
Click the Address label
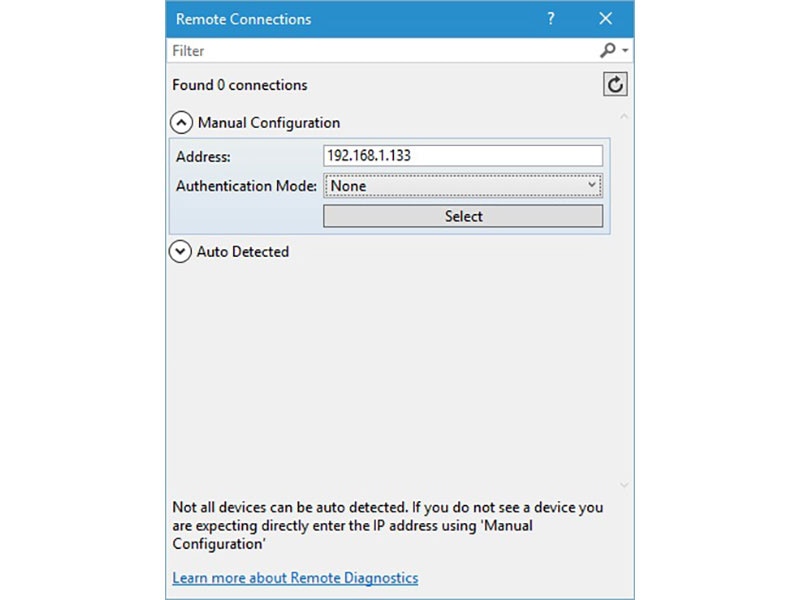[x=203, y=156]
